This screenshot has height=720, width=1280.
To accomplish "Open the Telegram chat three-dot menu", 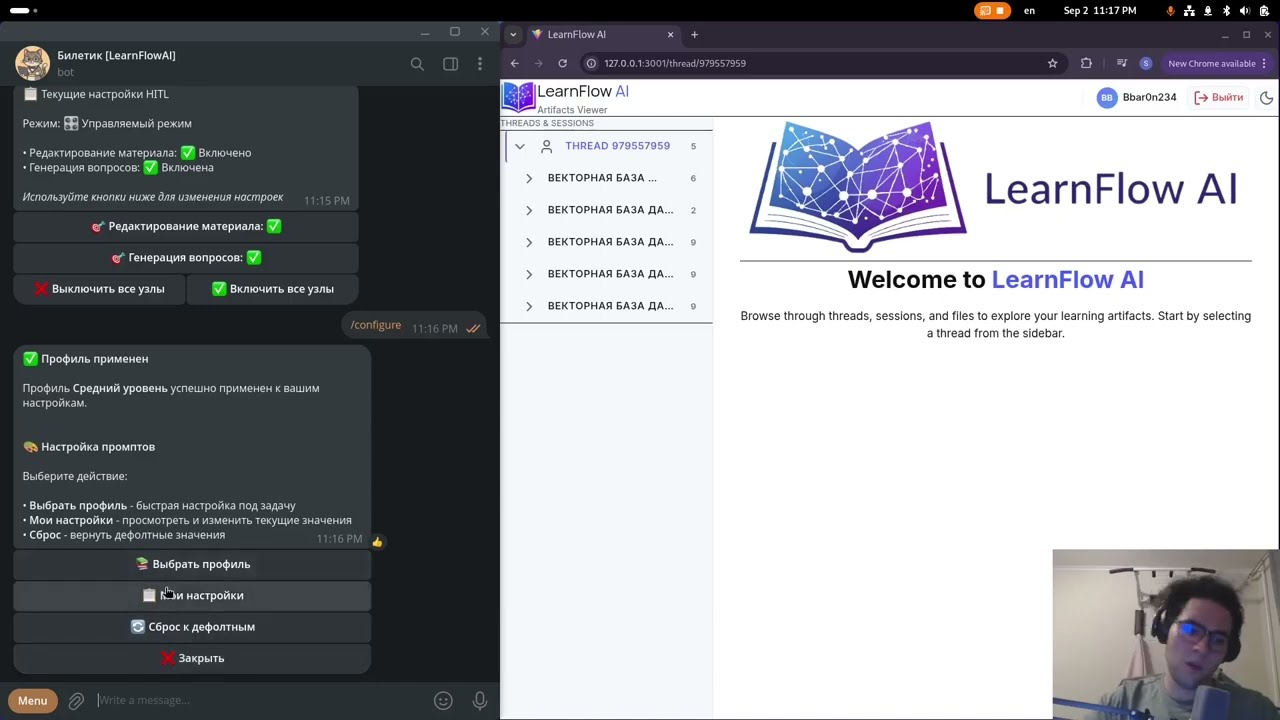I will 480,64.
